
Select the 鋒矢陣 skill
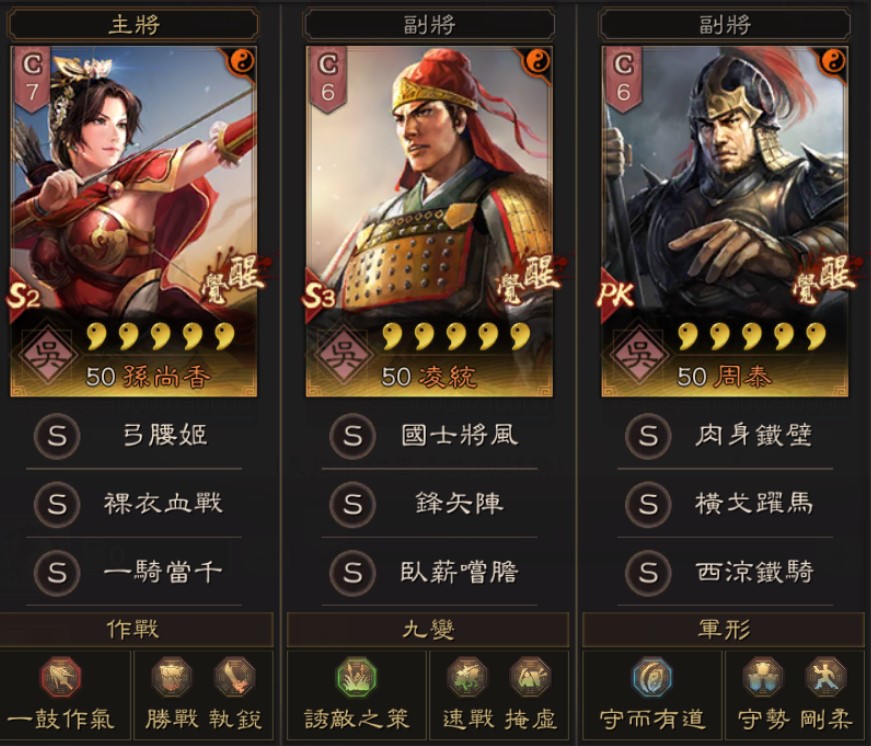click(429, 504)
